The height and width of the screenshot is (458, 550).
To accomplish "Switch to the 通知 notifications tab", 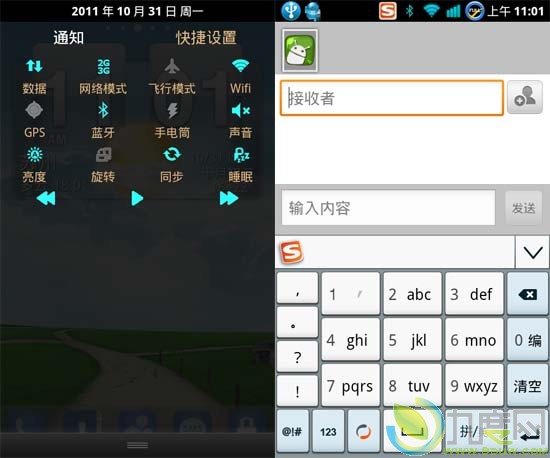I will coord(69,38).
